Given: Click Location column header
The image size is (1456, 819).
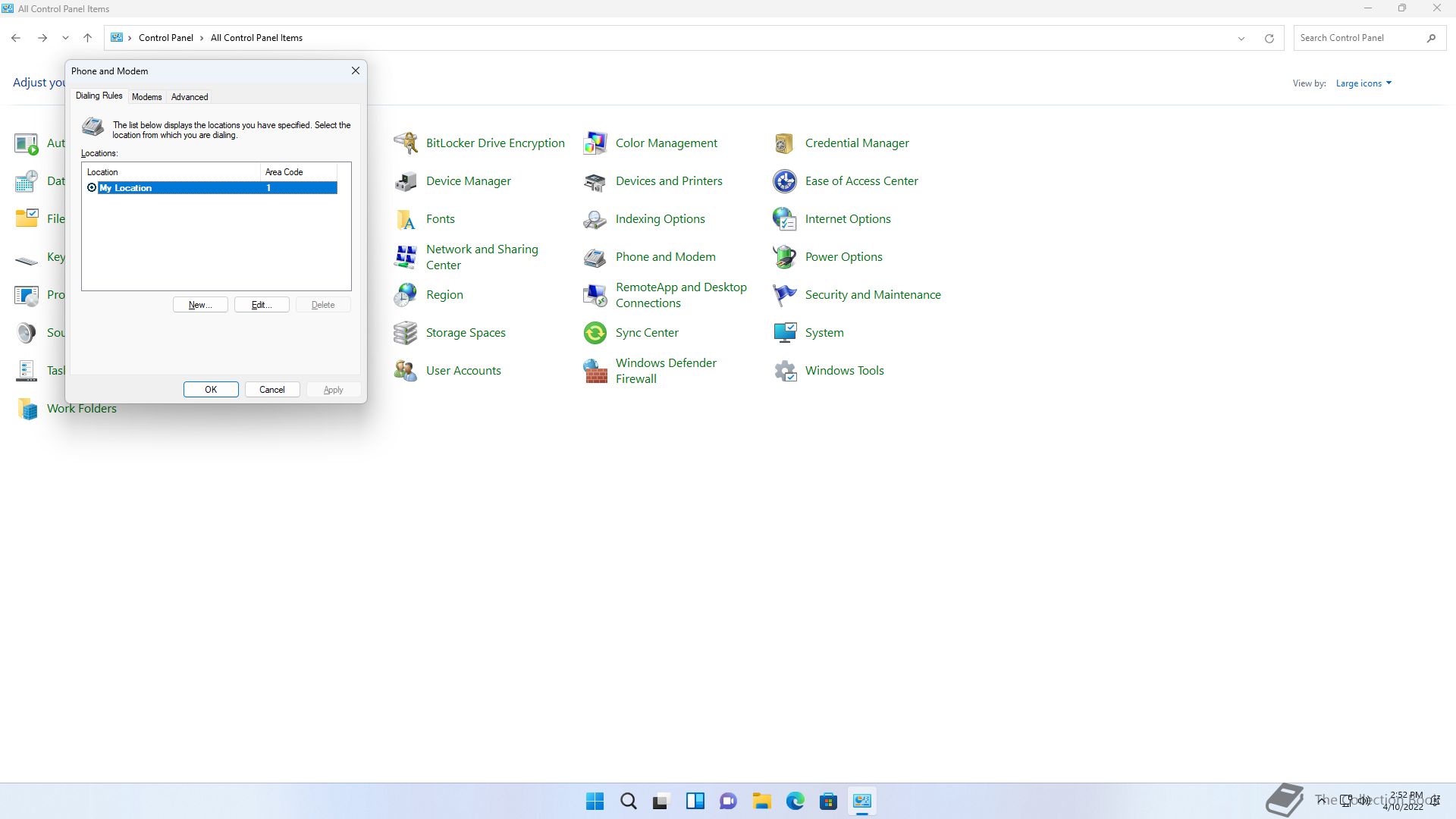Looking at the screenshot, I should (x=171, y=172).
